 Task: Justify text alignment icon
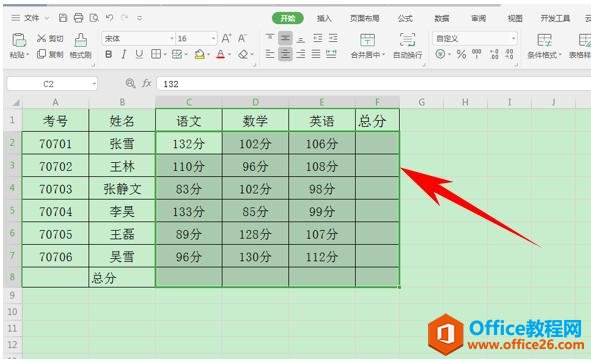click(x=316, y=54)
